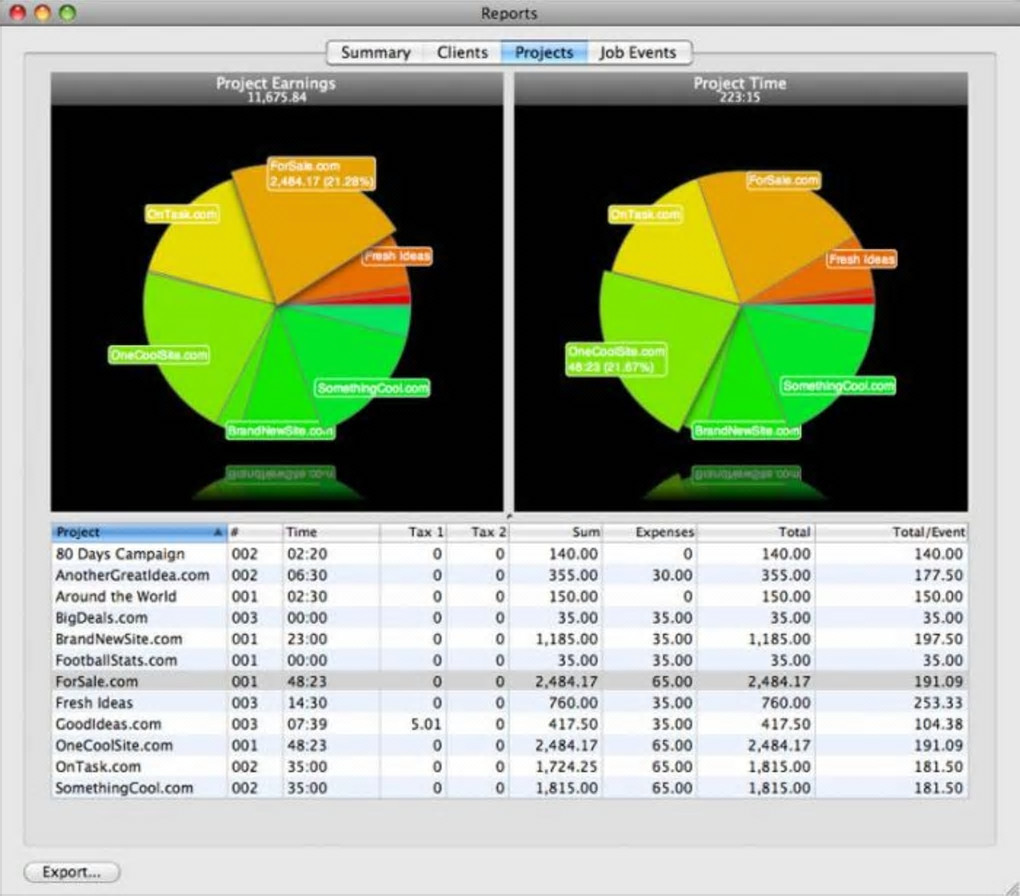Click BrandNewSite.com label in Project Time chart

tap(747, 431)
